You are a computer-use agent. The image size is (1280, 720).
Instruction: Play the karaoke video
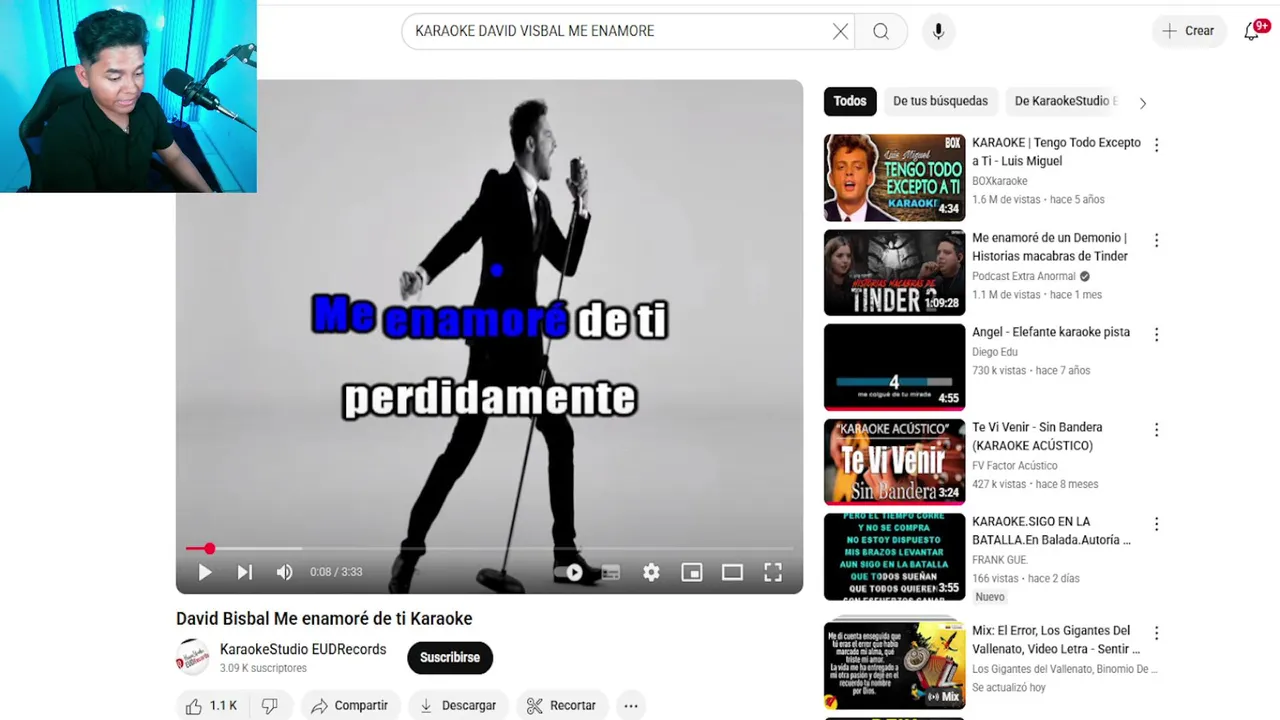point(205,572)
